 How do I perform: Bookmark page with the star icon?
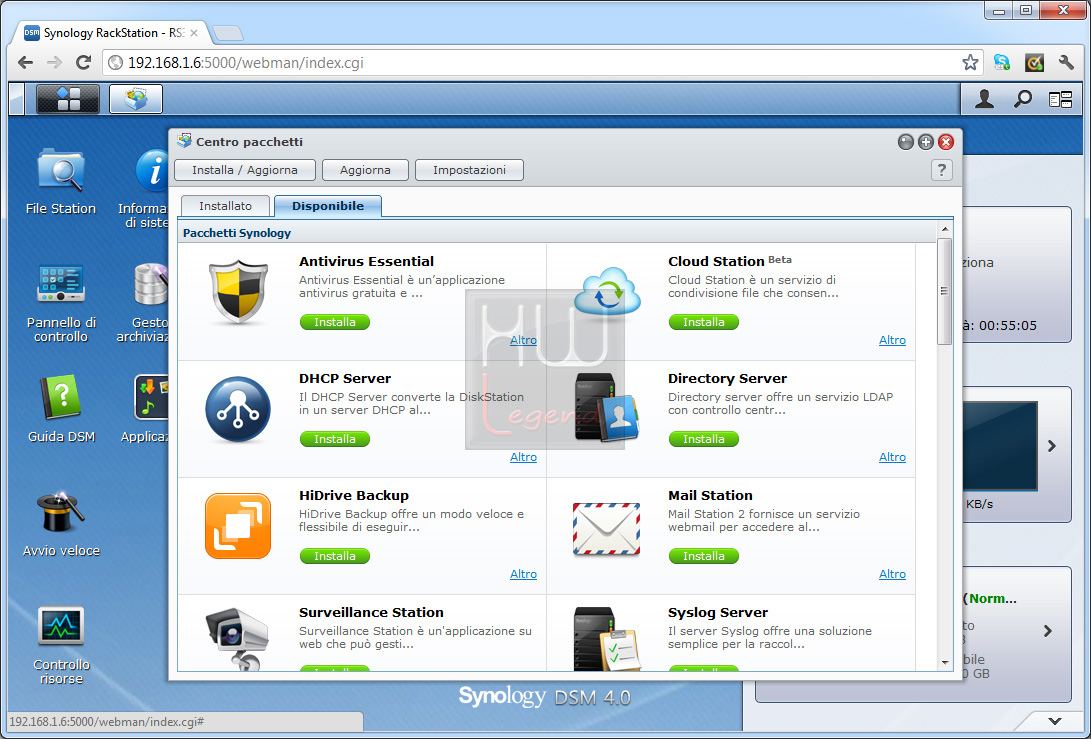[x=970, y=63]
